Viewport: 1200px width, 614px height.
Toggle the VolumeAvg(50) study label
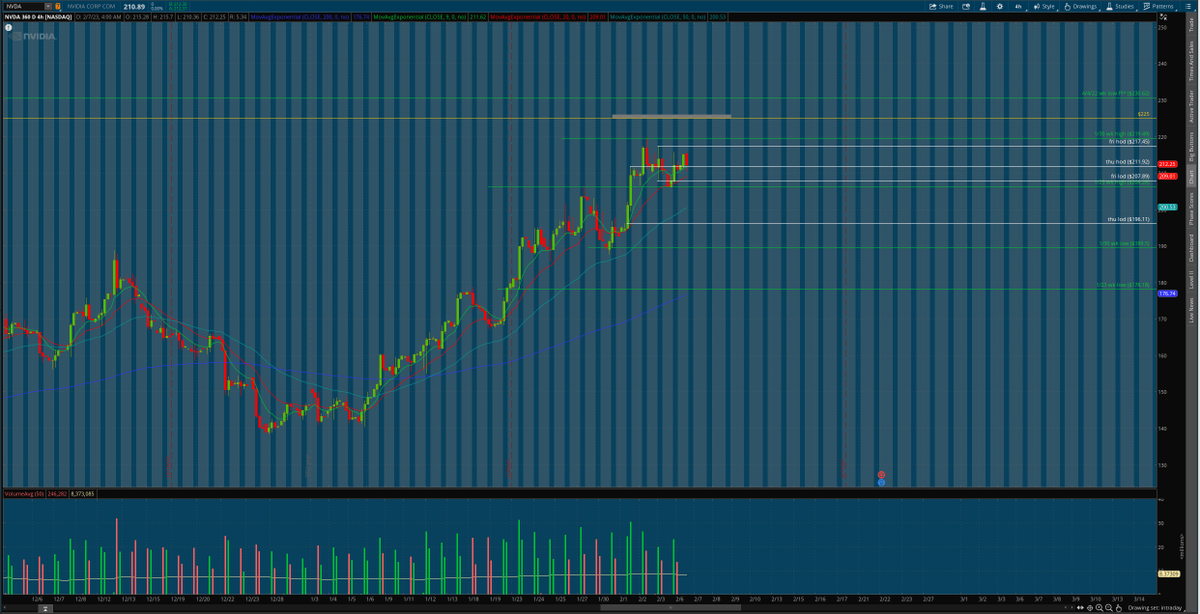click(x=25, y=493)
